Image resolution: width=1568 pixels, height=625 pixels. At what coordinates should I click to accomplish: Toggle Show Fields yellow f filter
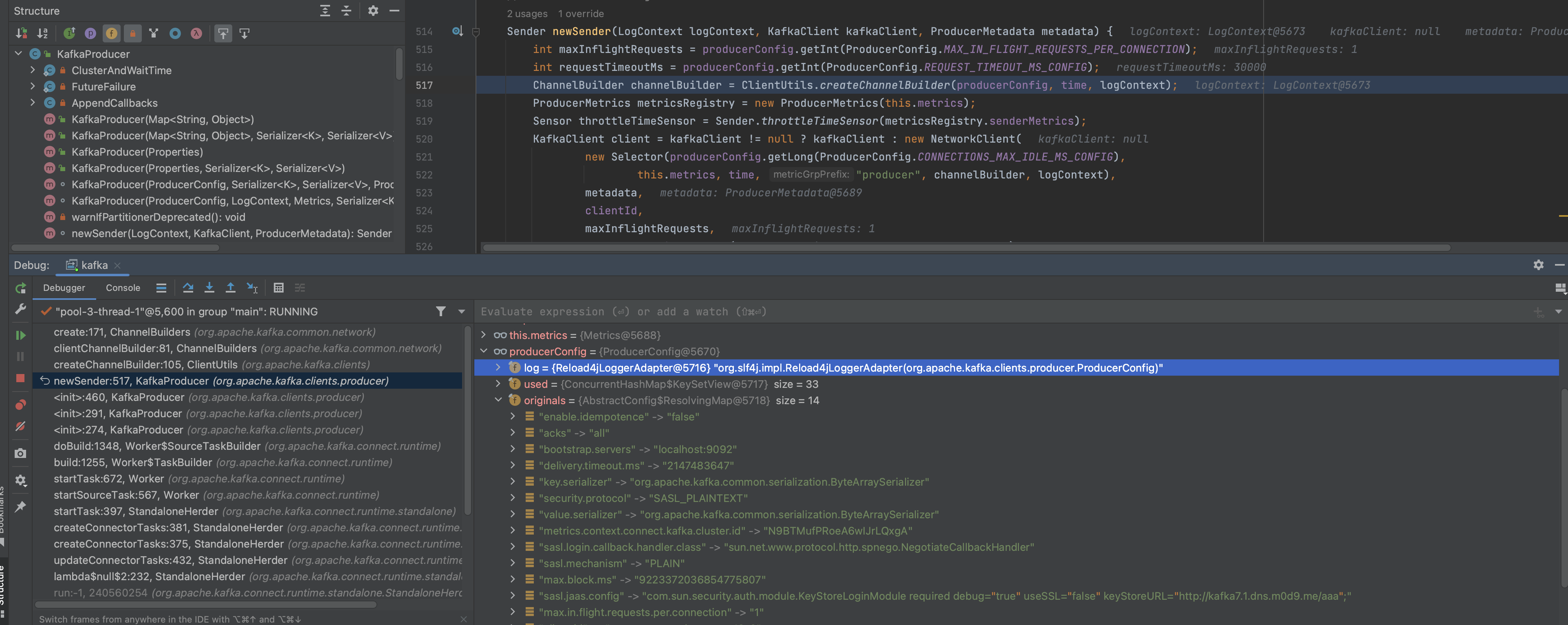tap(111, 33)
